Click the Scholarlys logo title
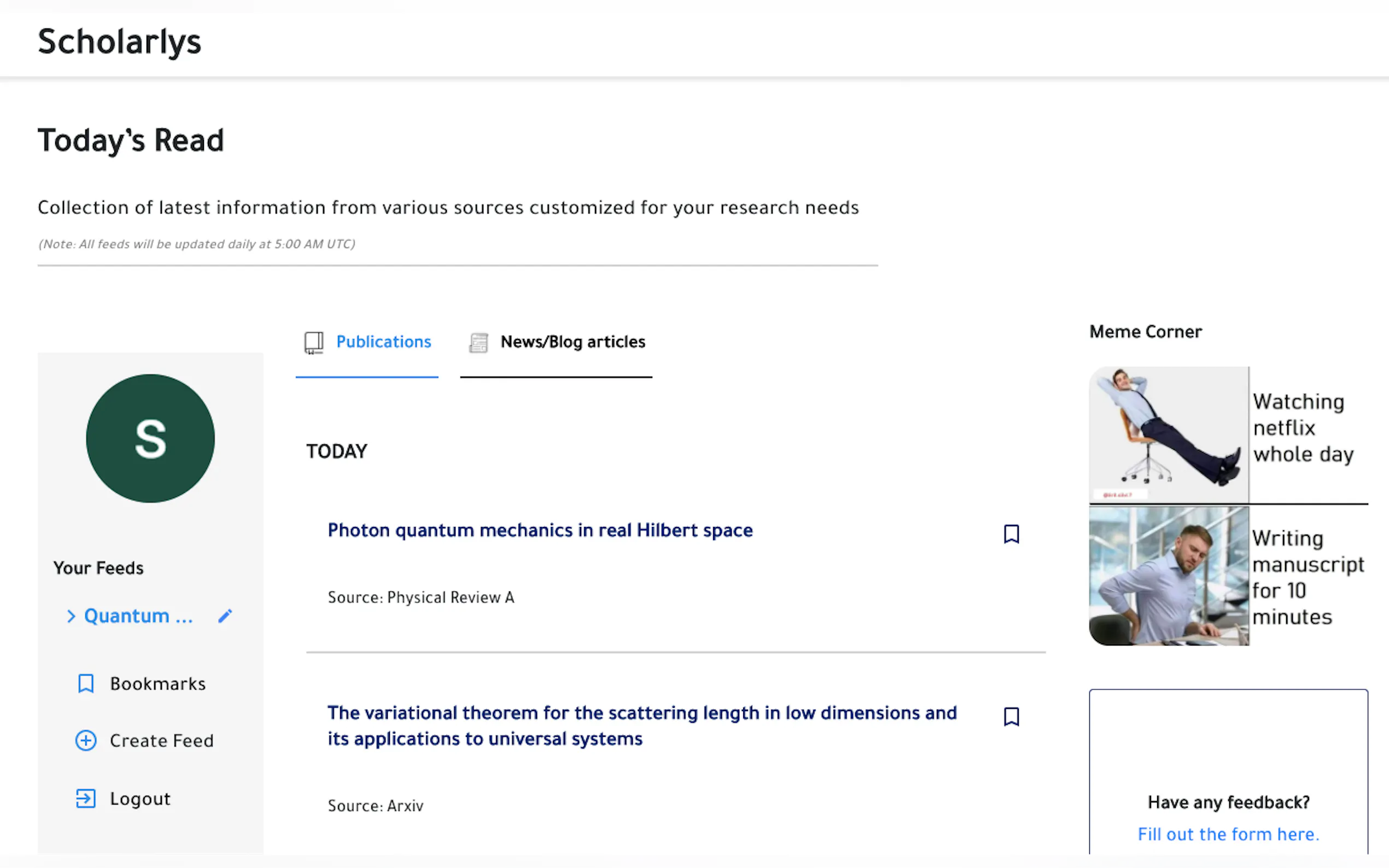1389x868 pixels. click(x=119, y=42)
